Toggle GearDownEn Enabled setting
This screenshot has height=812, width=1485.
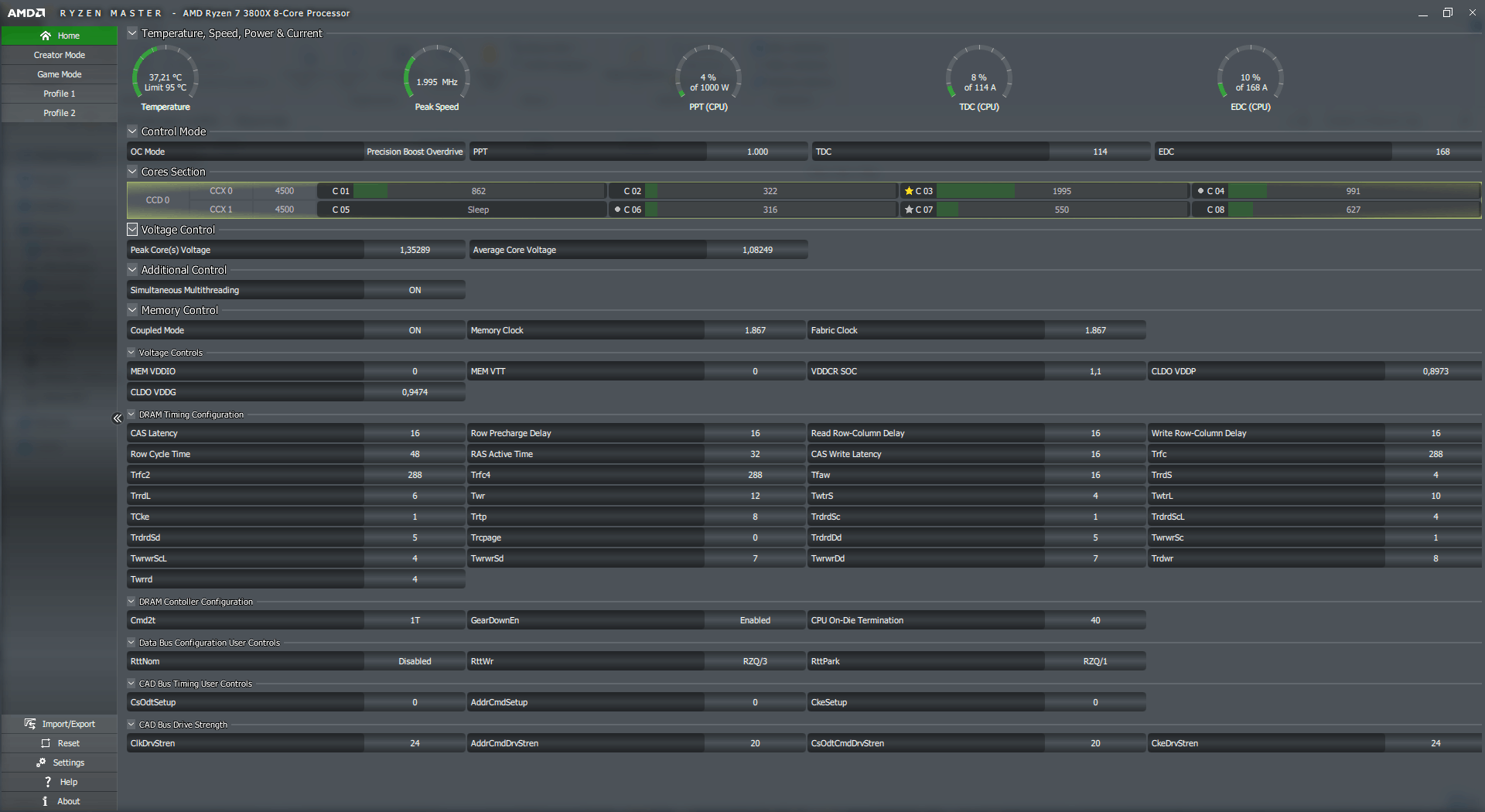pyautogui.click(x=755, y=620)
